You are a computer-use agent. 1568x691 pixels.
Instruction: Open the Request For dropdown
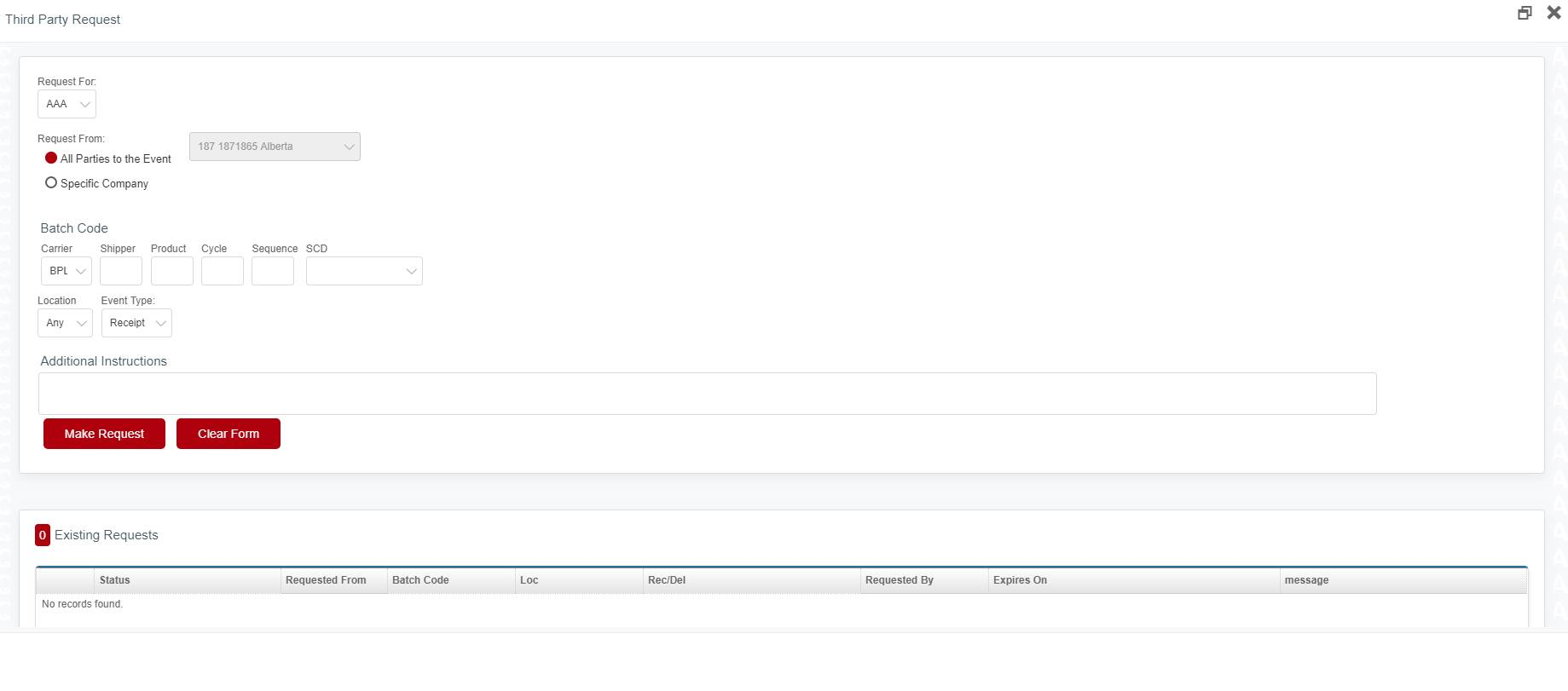[x=67, y=104]
